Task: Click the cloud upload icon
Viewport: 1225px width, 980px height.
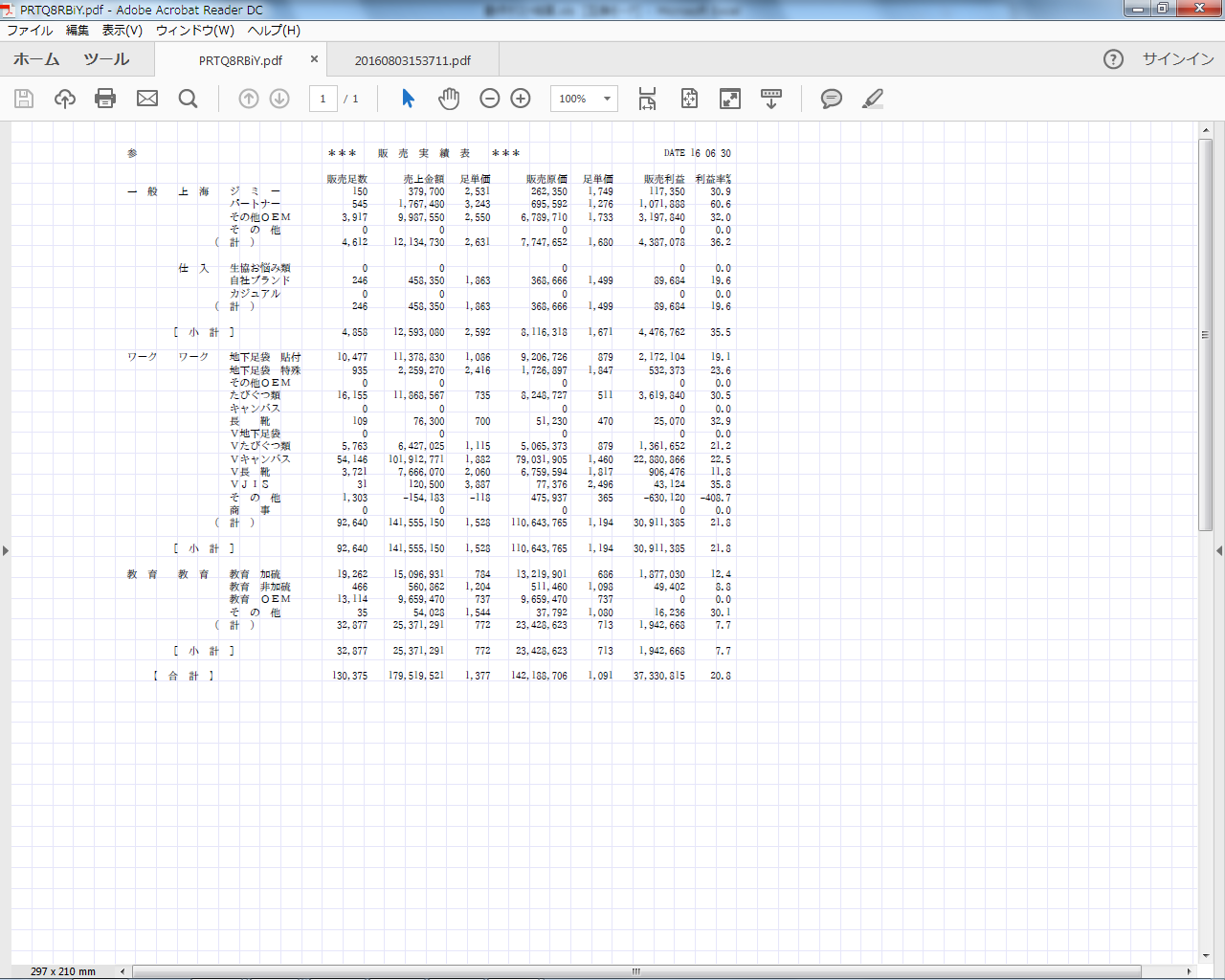Action: (x=65, y=99)
